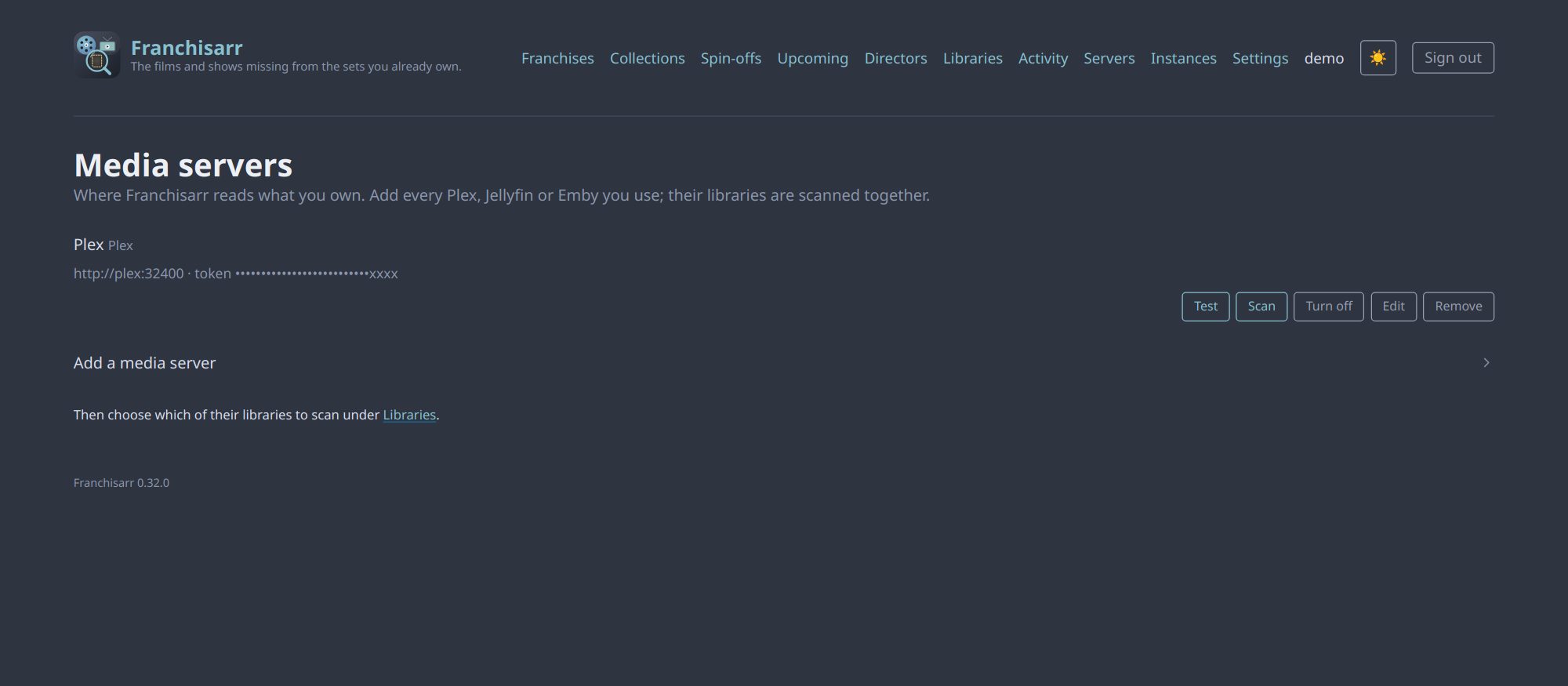Show the Activity page
The width and height of the screenshot is (1568, 686).
(1043, 59)
